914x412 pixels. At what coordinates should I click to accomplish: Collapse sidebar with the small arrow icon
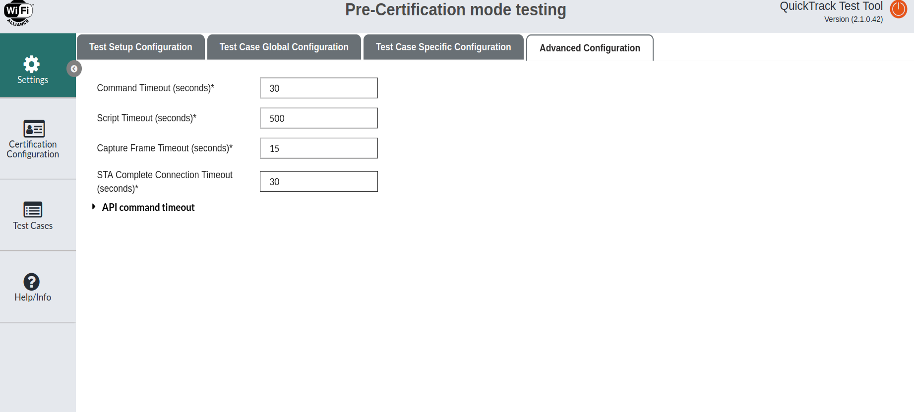73,68
